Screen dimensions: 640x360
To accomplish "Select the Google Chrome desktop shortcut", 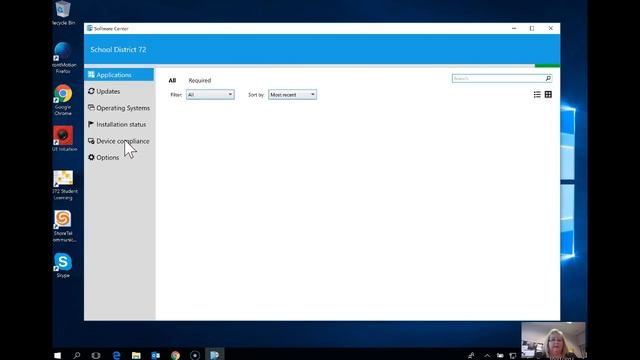I will (63, 100).
